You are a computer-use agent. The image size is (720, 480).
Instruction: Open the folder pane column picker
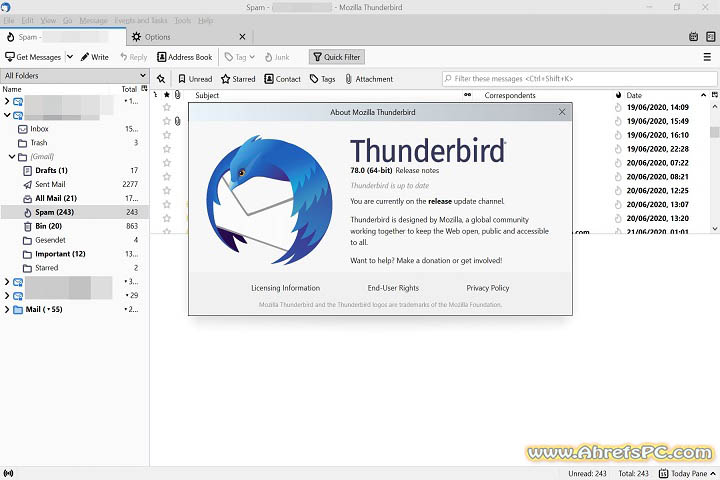pyautogui.click(x=144, y=89)
